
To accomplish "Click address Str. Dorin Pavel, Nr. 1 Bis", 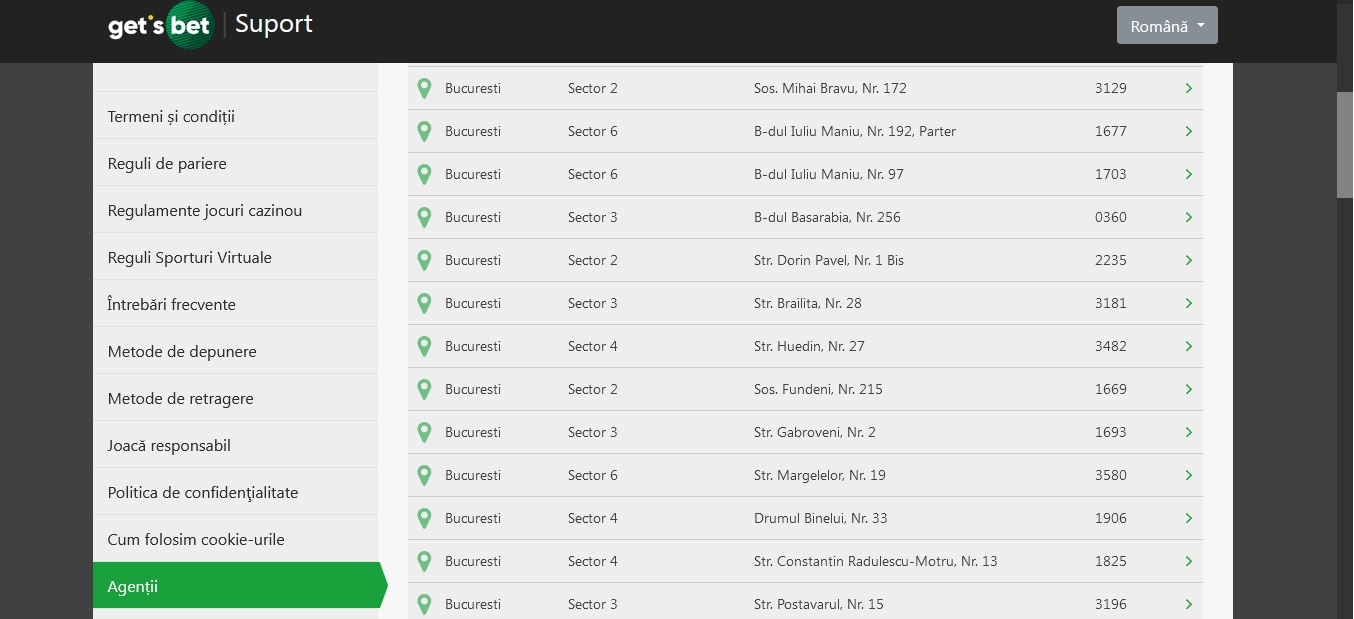I will click(829, 260).
